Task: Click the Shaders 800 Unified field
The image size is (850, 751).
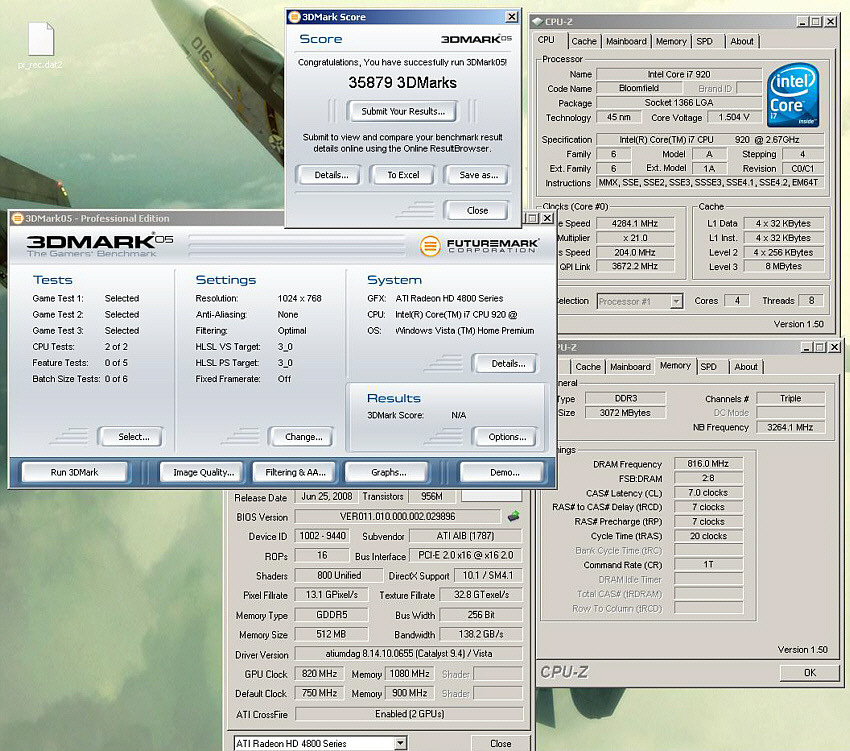Action: pos(339,575)
